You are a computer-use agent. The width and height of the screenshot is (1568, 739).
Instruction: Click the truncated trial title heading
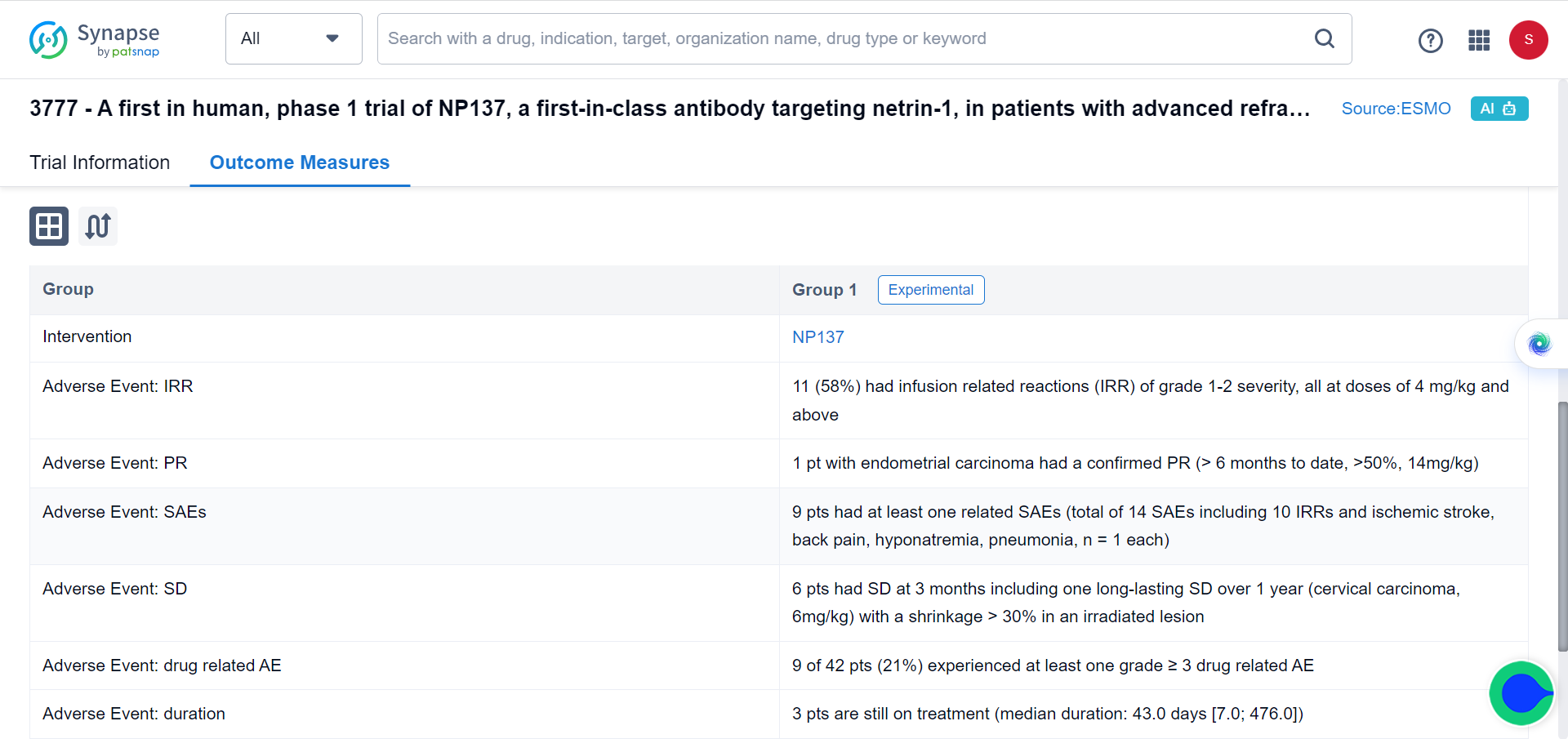(670, 109)
